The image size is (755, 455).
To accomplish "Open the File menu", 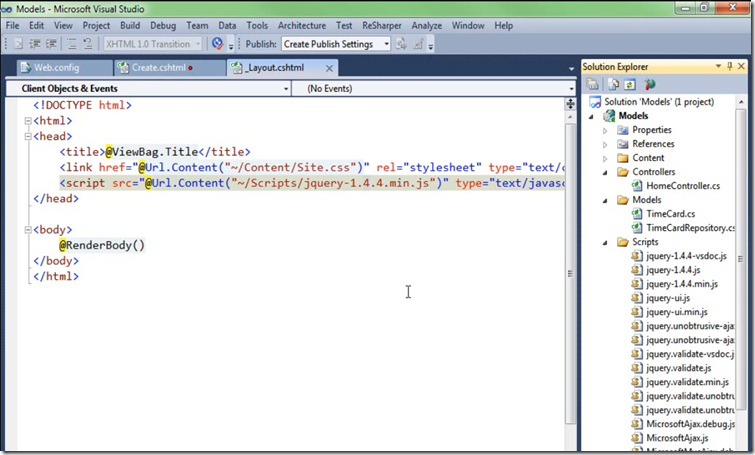I will 13,26.
